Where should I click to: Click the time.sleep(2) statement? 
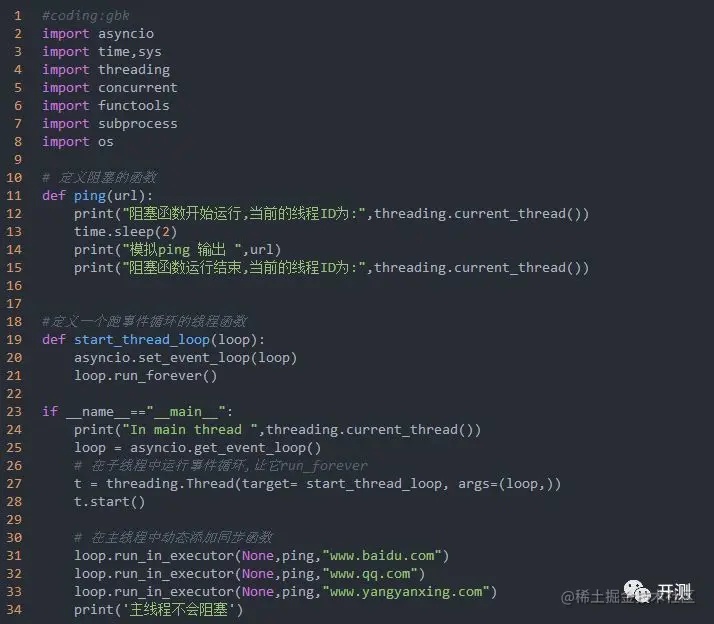tap(125, 232)
